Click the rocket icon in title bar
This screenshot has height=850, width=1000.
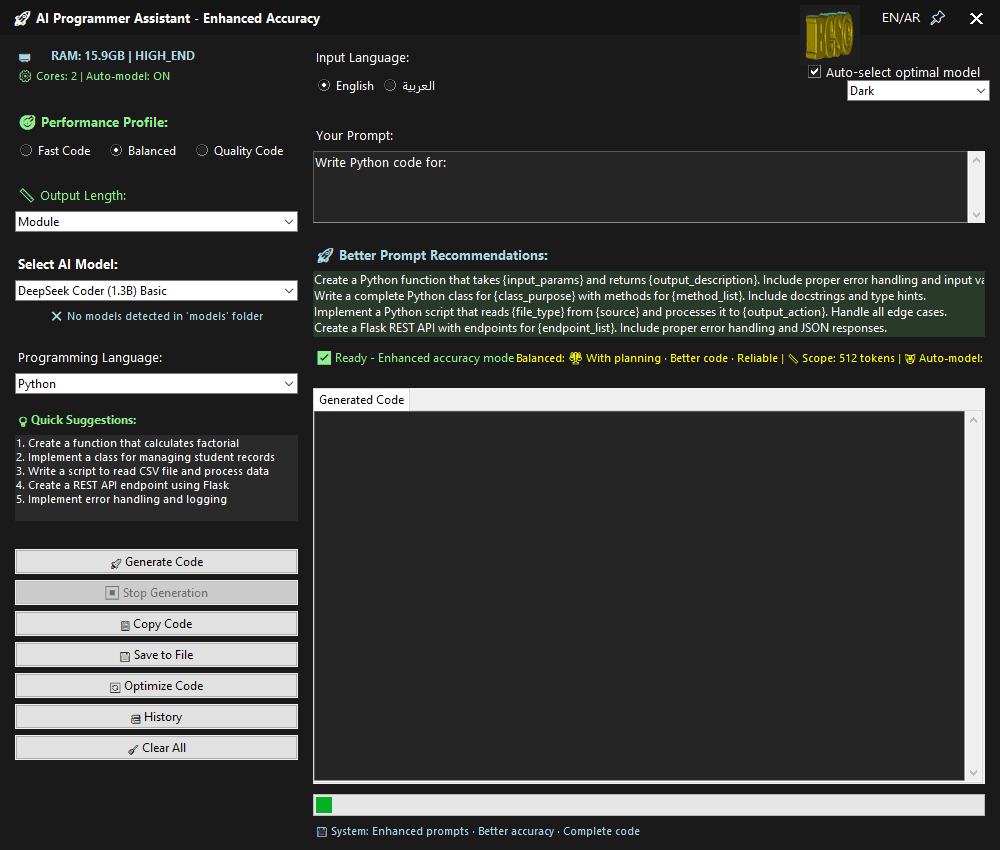coord(22,19)
